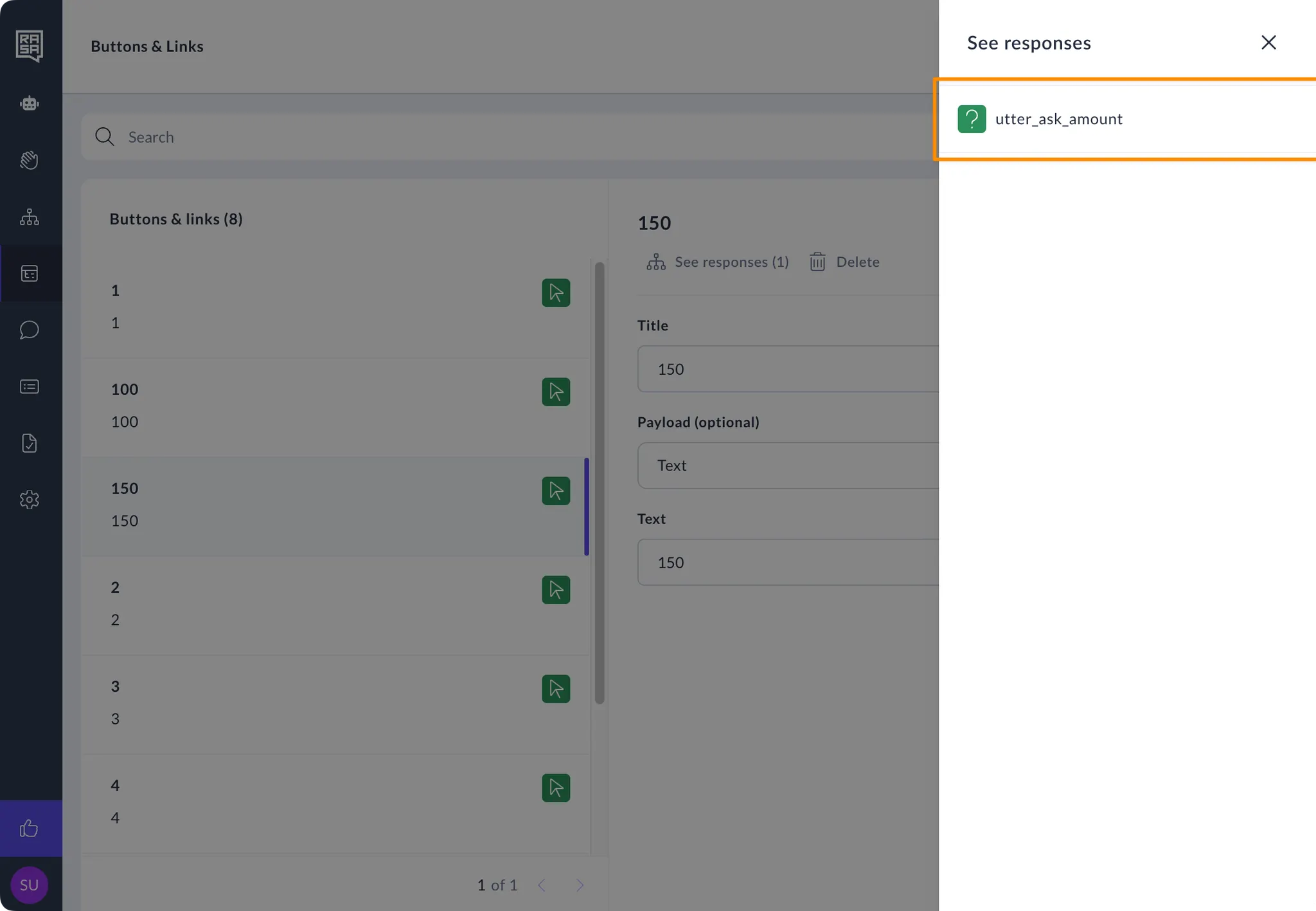The image size is (1316, 911).
Task: Open the SU user avatar
Action: tap(30, 885)
